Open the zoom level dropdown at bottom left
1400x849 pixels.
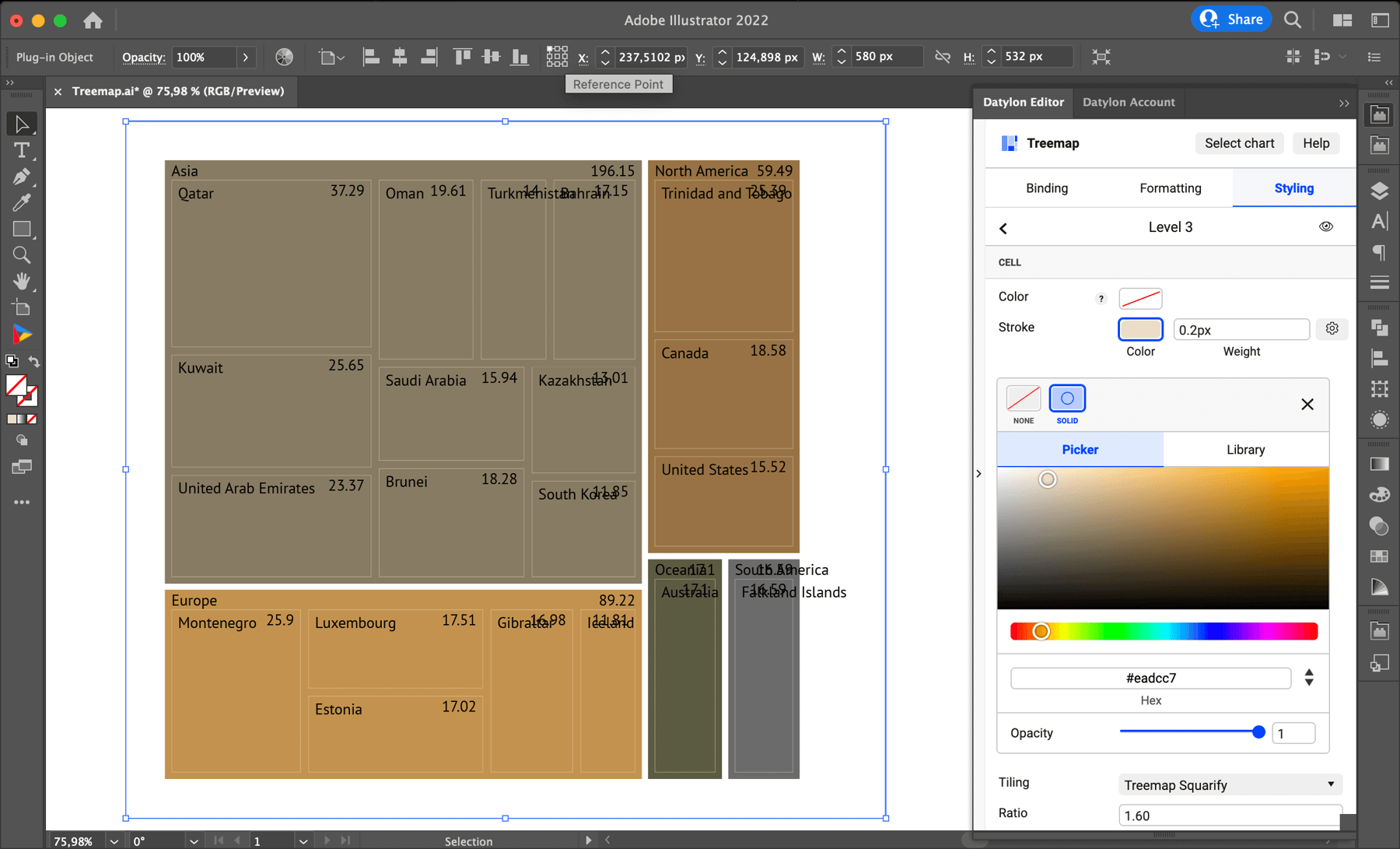click(x=114, y=841)
